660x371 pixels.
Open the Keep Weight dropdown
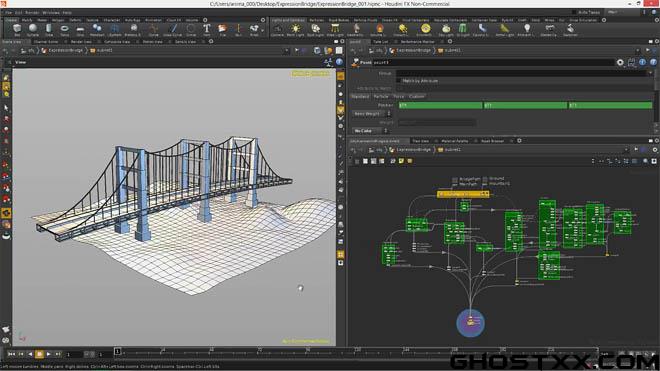click(x=372, y=114)
